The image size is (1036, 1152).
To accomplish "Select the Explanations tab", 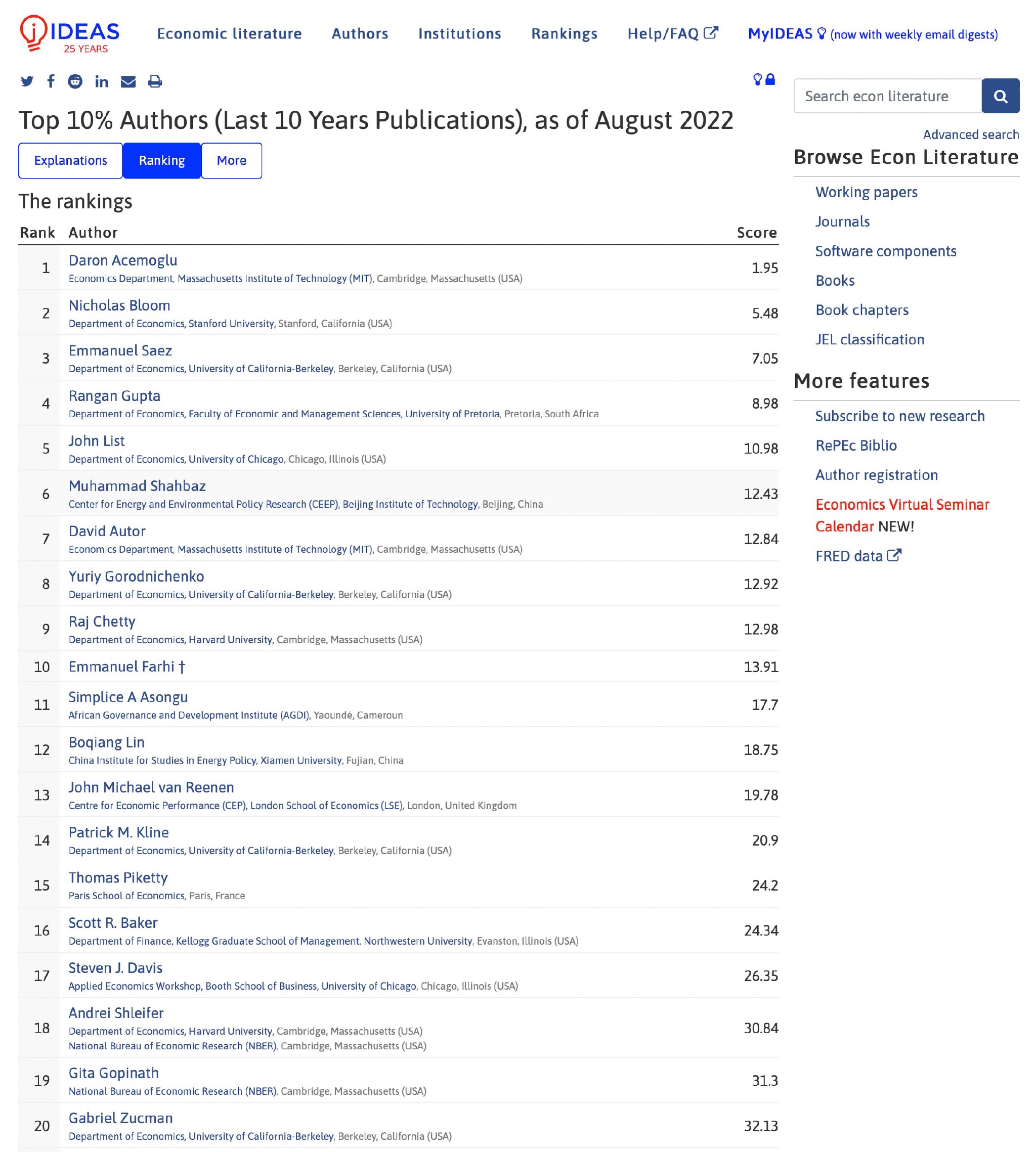I will pyautogui.click(x=69, y=159).
